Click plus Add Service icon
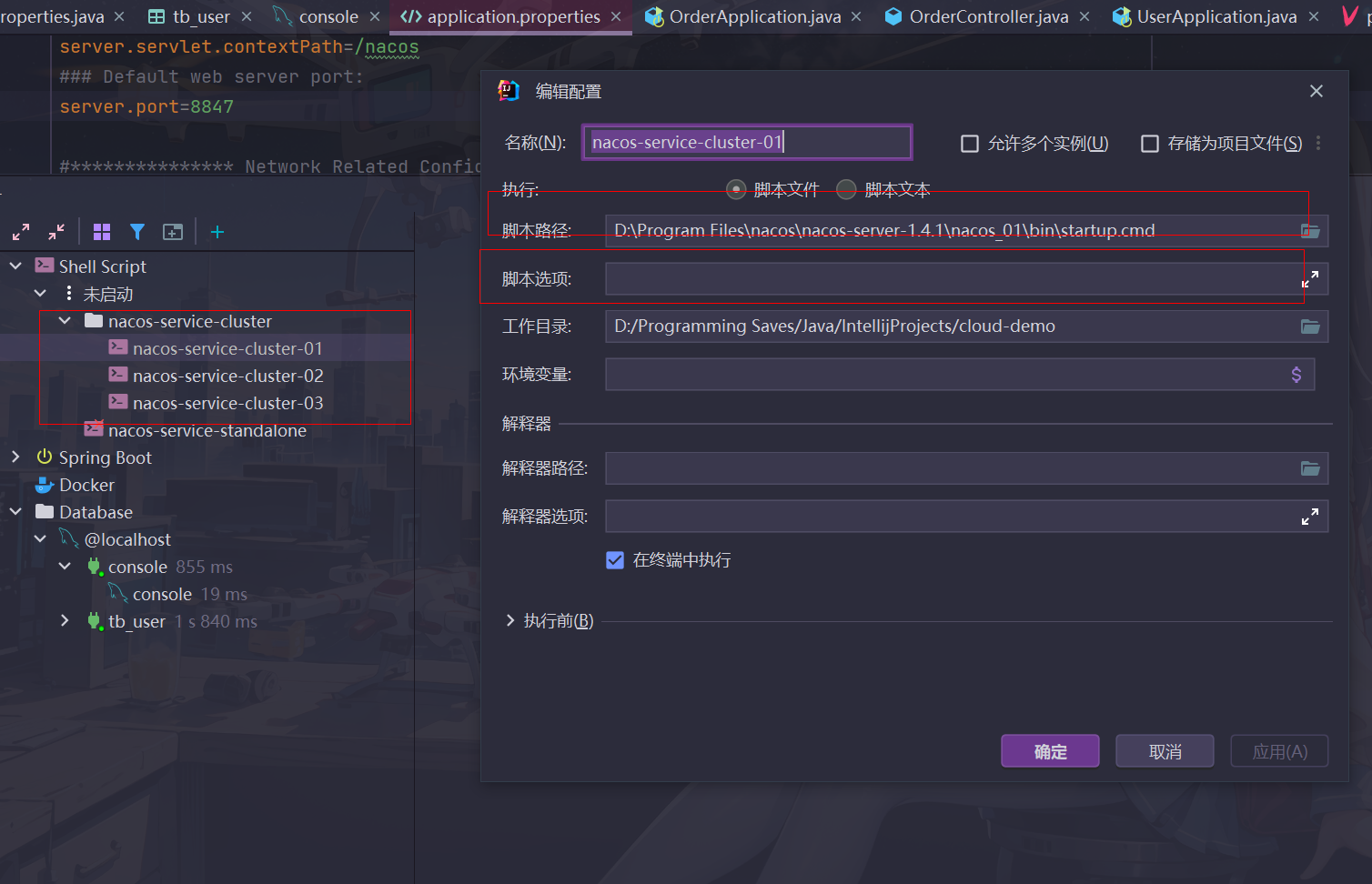 pyautogui.click(x=217, y=232)
